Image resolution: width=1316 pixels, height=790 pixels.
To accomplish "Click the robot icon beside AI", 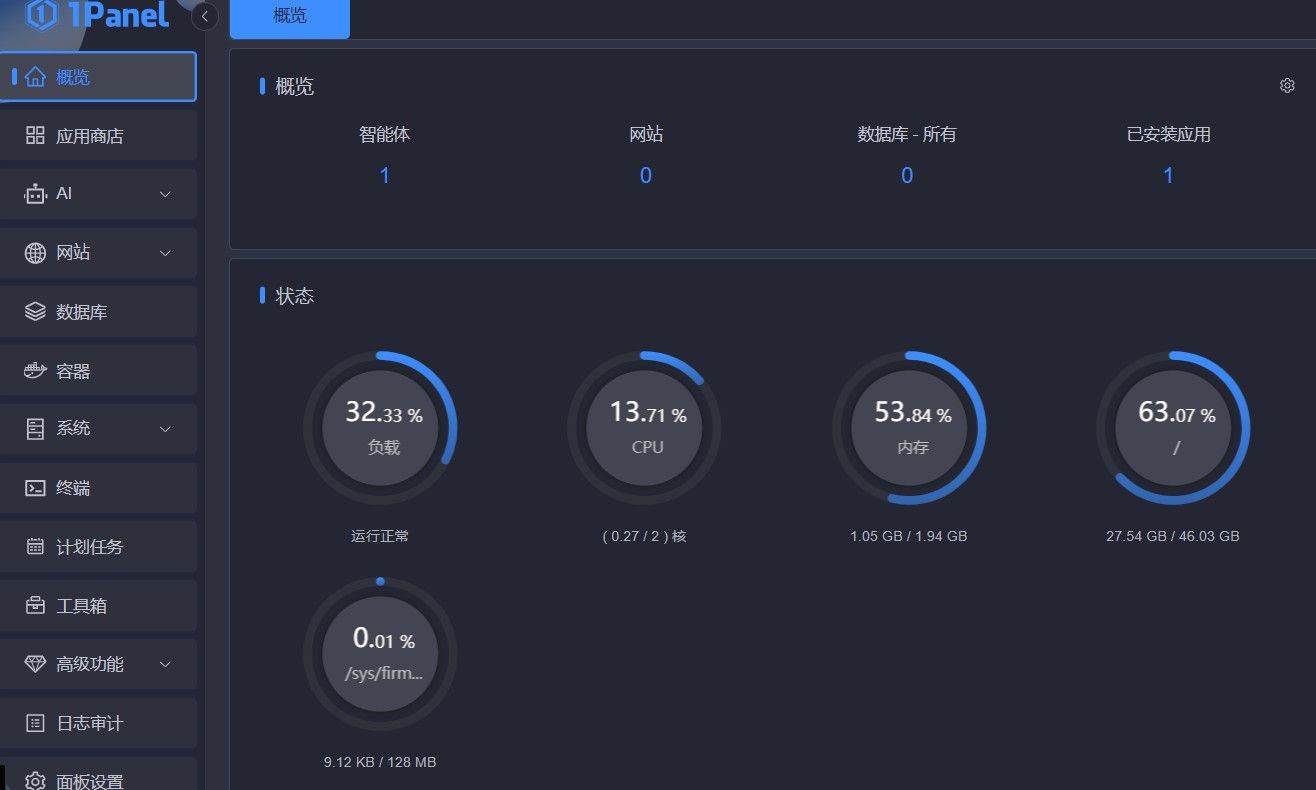I will pyautogui.click(x=35, y=194).
